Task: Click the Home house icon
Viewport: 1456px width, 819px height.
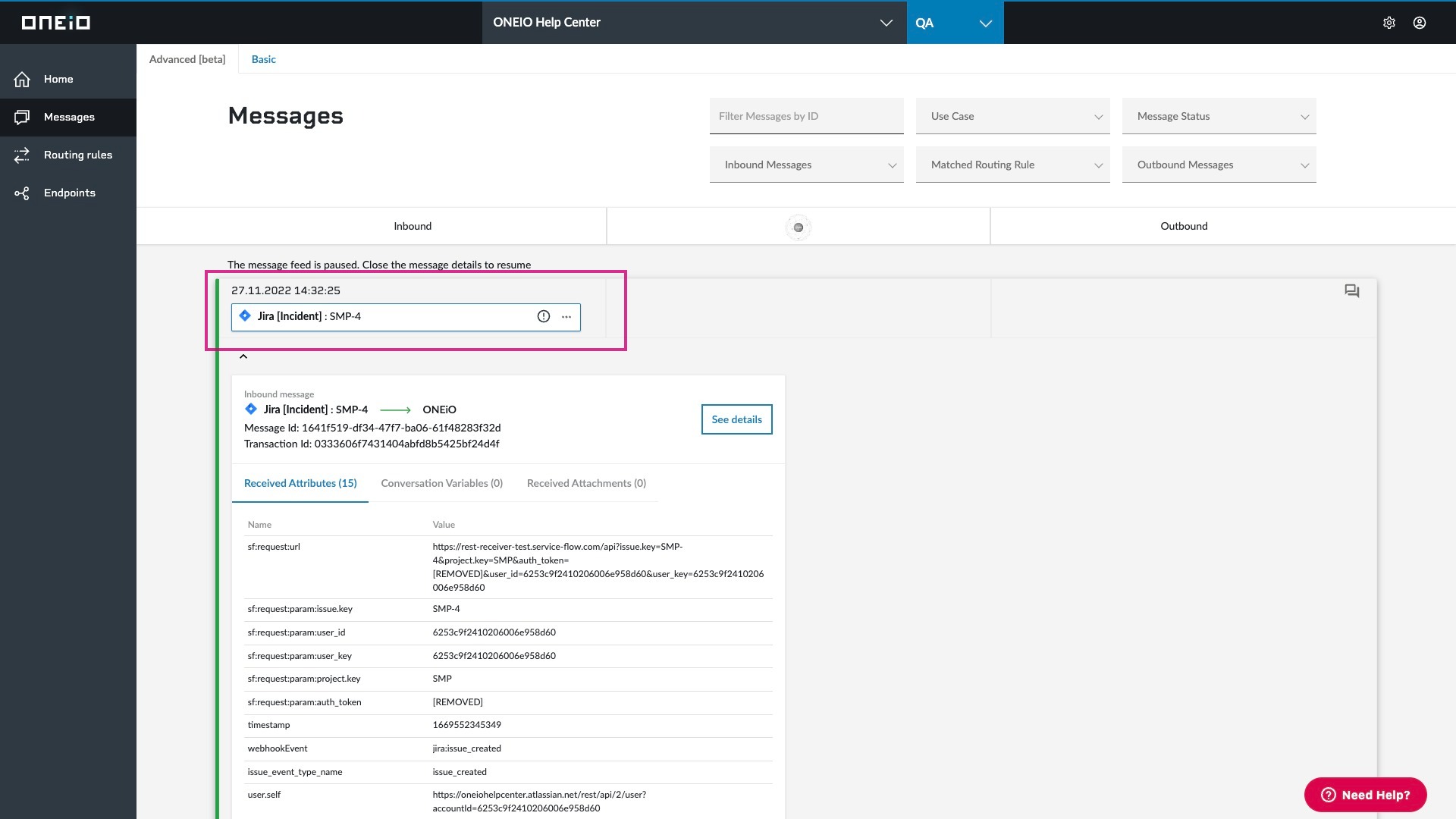Action: (22, 79)
